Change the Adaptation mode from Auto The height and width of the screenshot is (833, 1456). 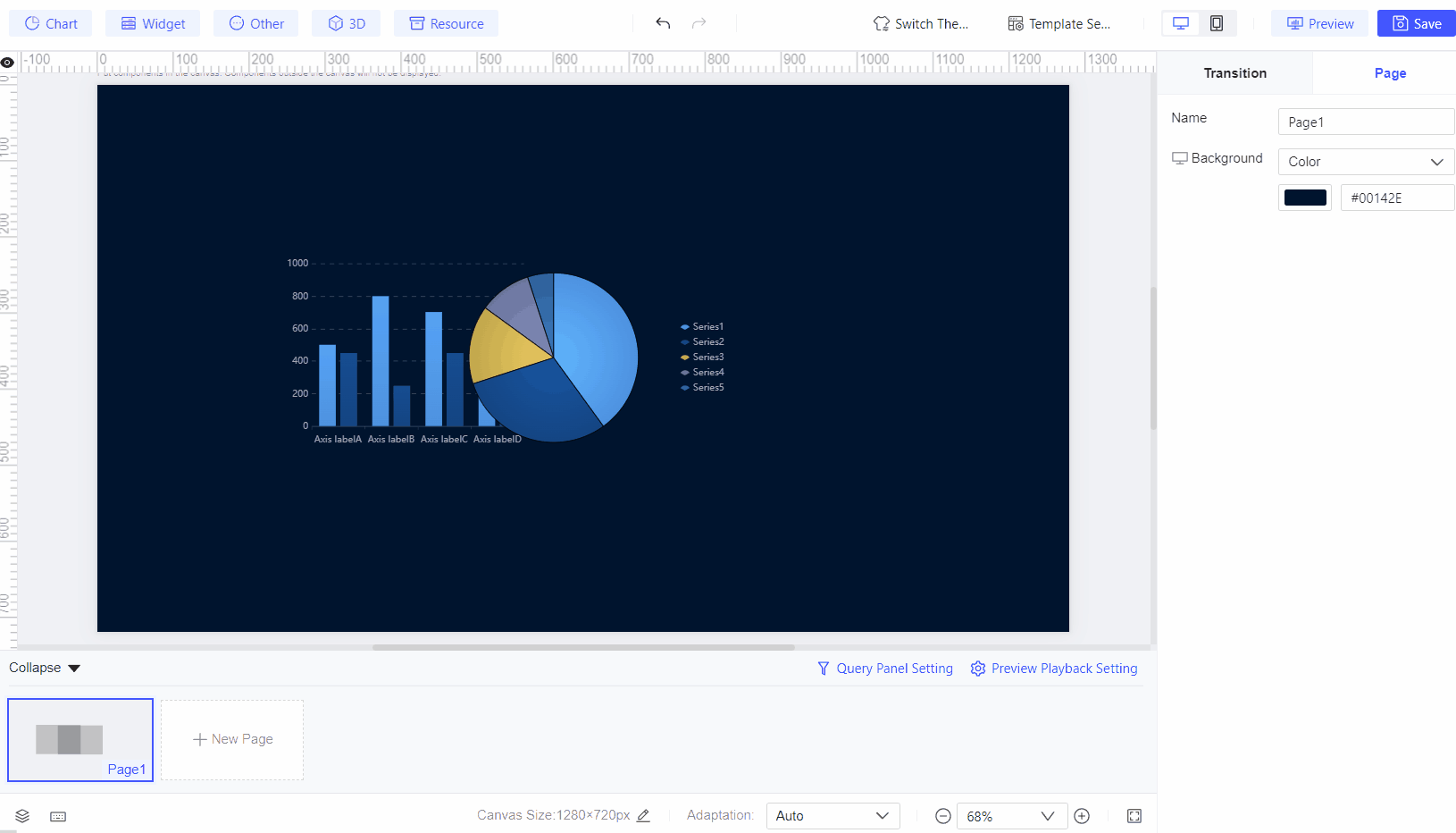pyautogui.click(x=831, y=815)
